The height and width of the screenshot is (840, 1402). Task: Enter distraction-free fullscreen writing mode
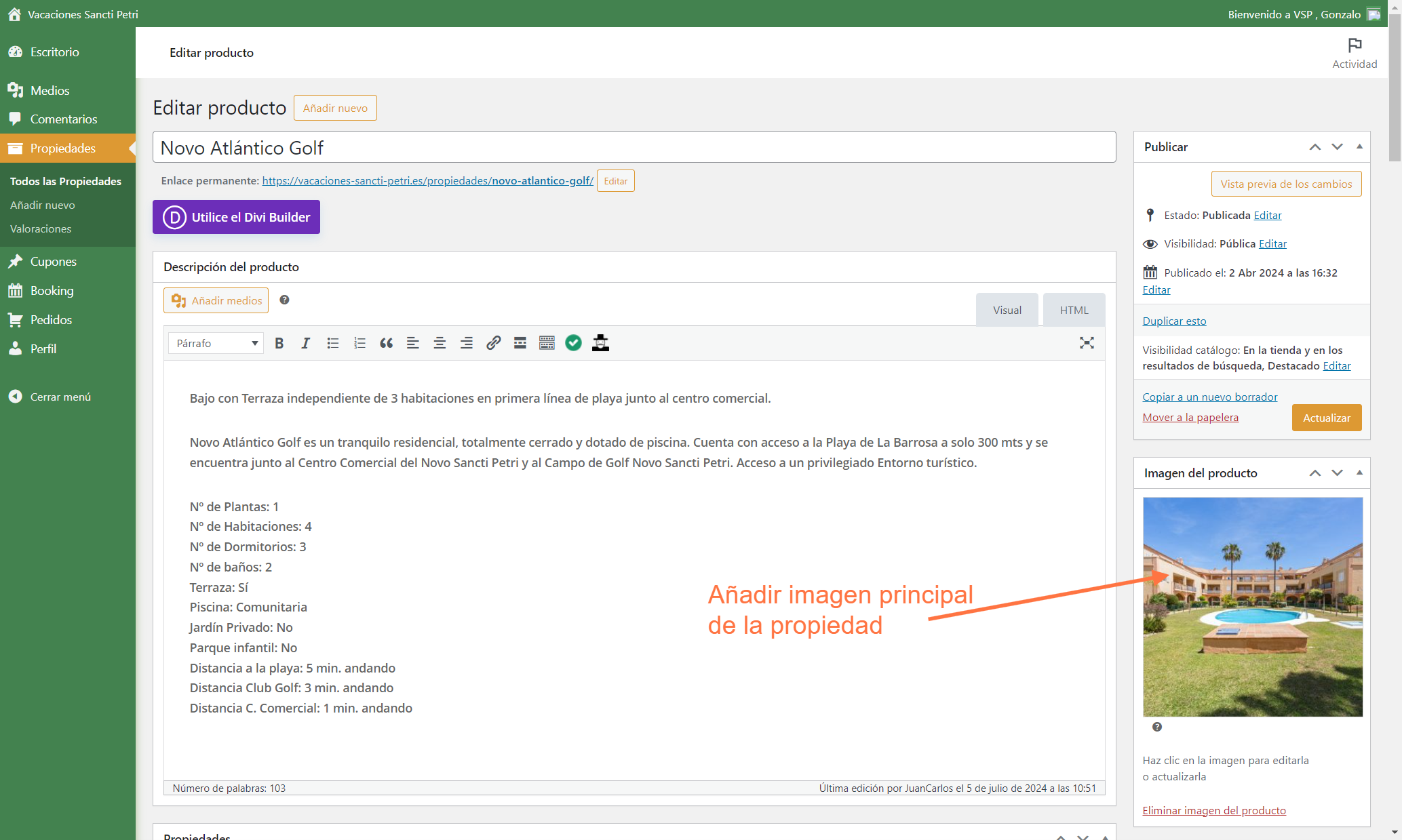pyautogui.click(x=1087, y=343)
